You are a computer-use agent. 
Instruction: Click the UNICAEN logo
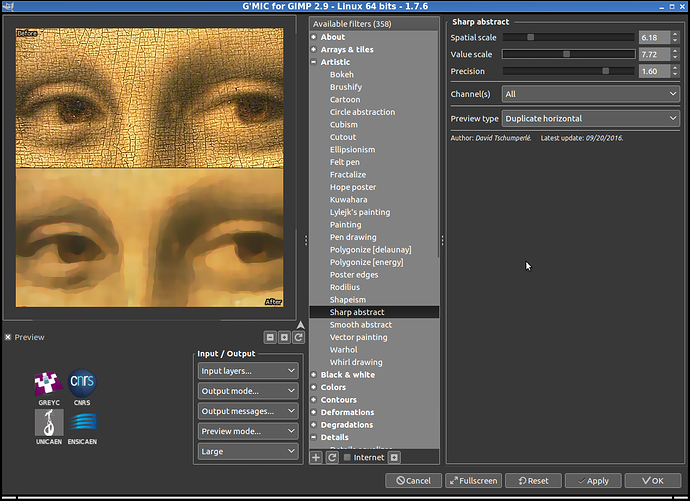tap(49, 423)
